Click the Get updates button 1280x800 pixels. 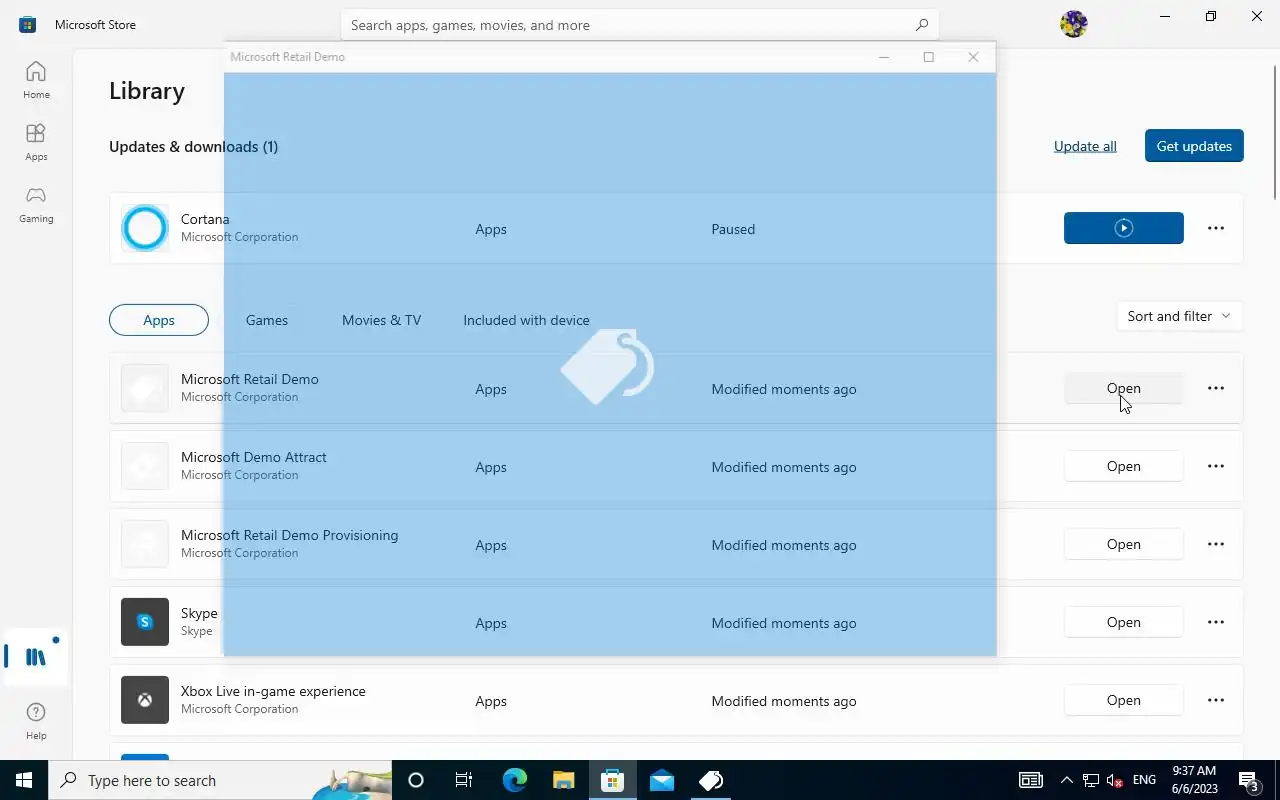1194,146
